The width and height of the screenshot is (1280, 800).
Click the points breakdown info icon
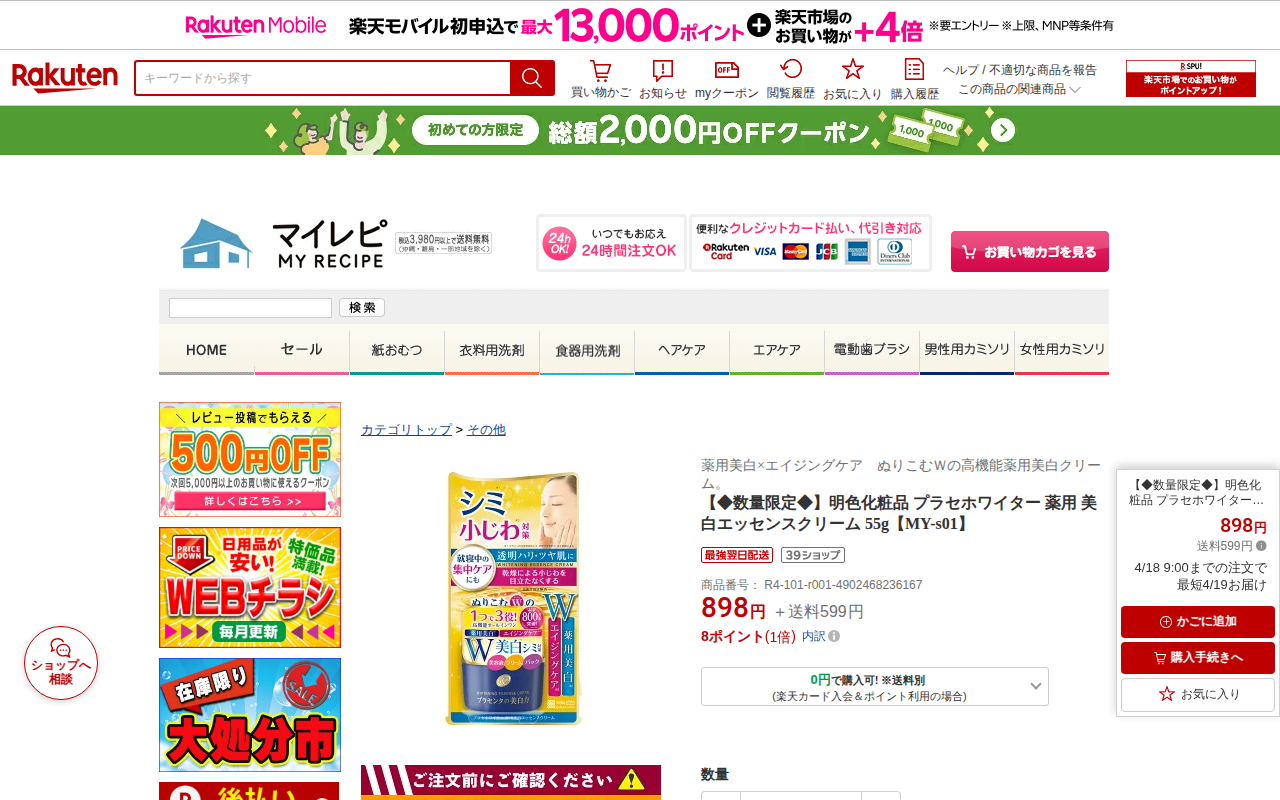[834, 636]
